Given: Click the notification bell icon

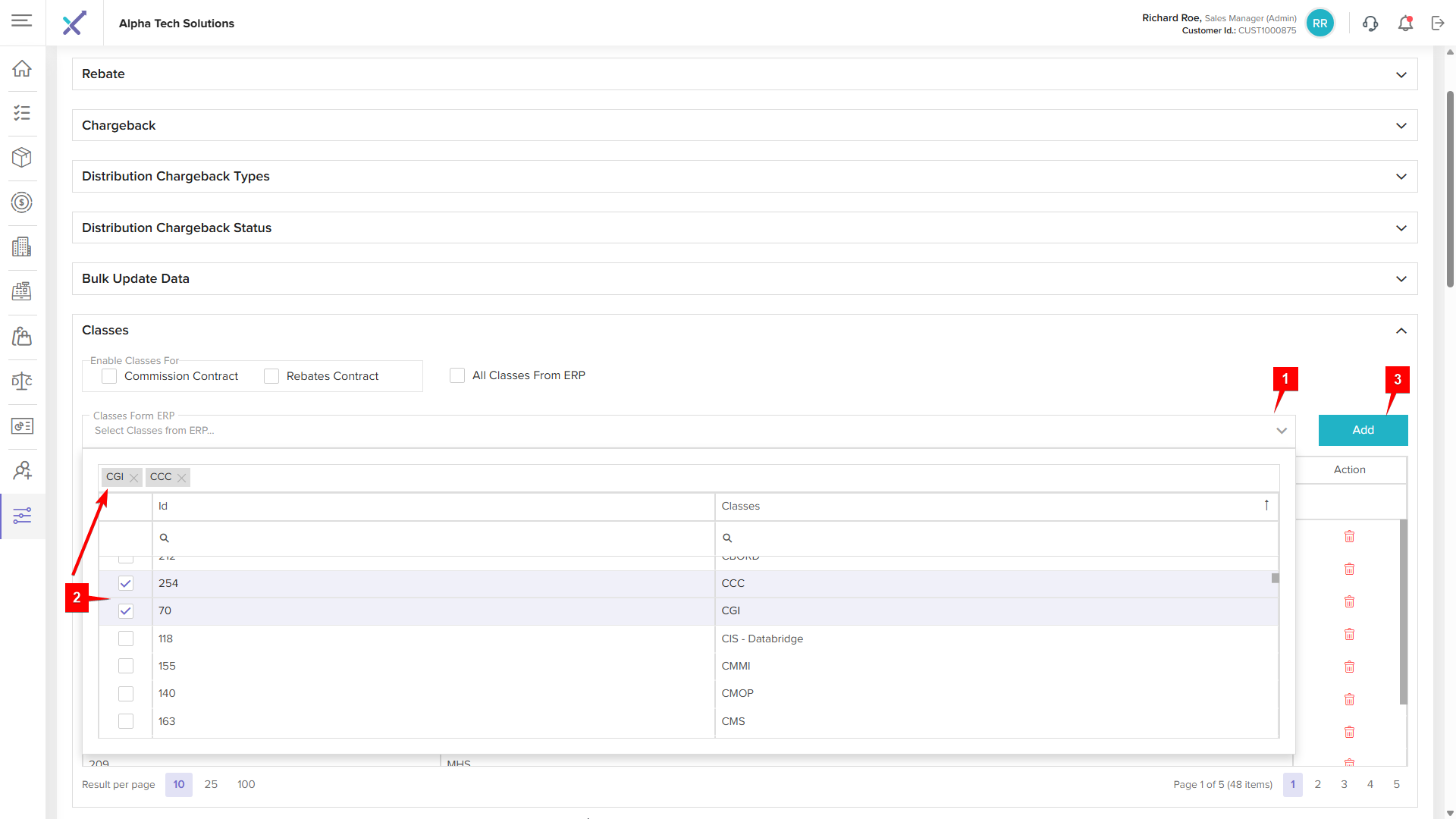Looking at the screenshot, I should pyautogui.click(x=1405, y=24).
